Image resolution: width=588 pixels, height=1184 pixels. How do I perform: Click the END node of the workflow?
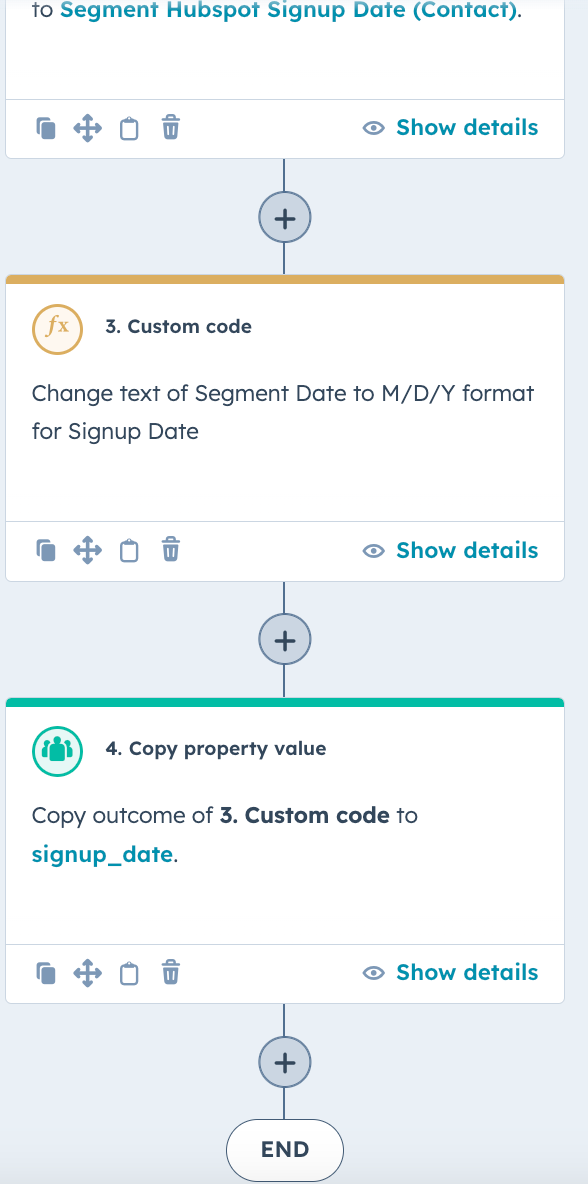(x=285, y=1148)
